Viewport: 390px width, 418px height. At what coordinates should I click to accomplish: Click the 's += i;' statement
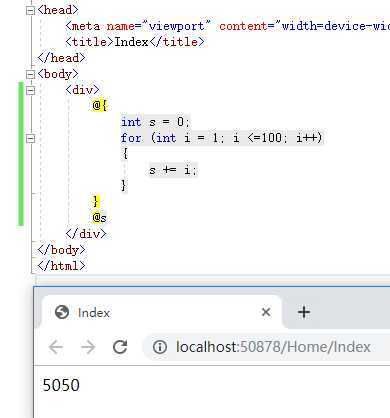coord(173,170)
